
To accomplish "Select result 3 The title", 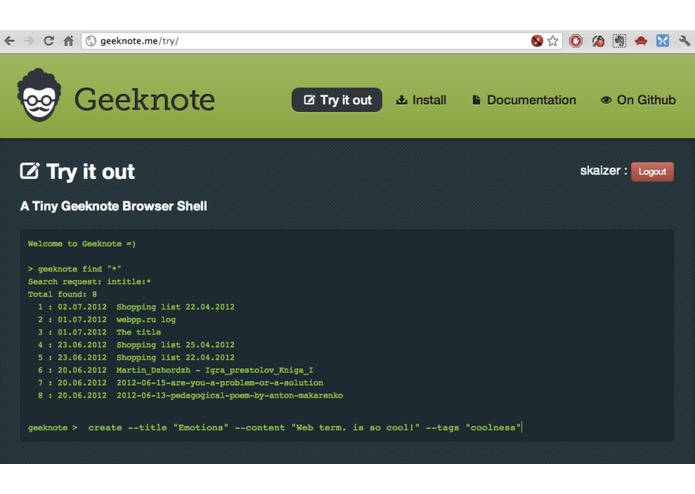I will pyautogui.click(x=99, y=332).
